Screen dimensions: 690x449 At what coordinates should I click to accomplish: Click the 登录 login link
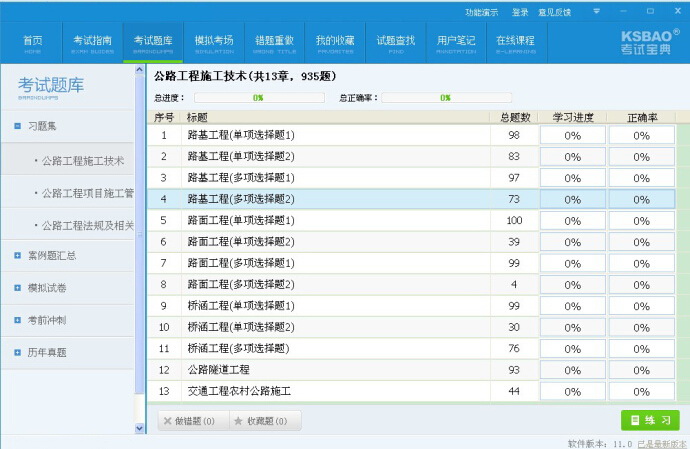(x=520, y=12)
